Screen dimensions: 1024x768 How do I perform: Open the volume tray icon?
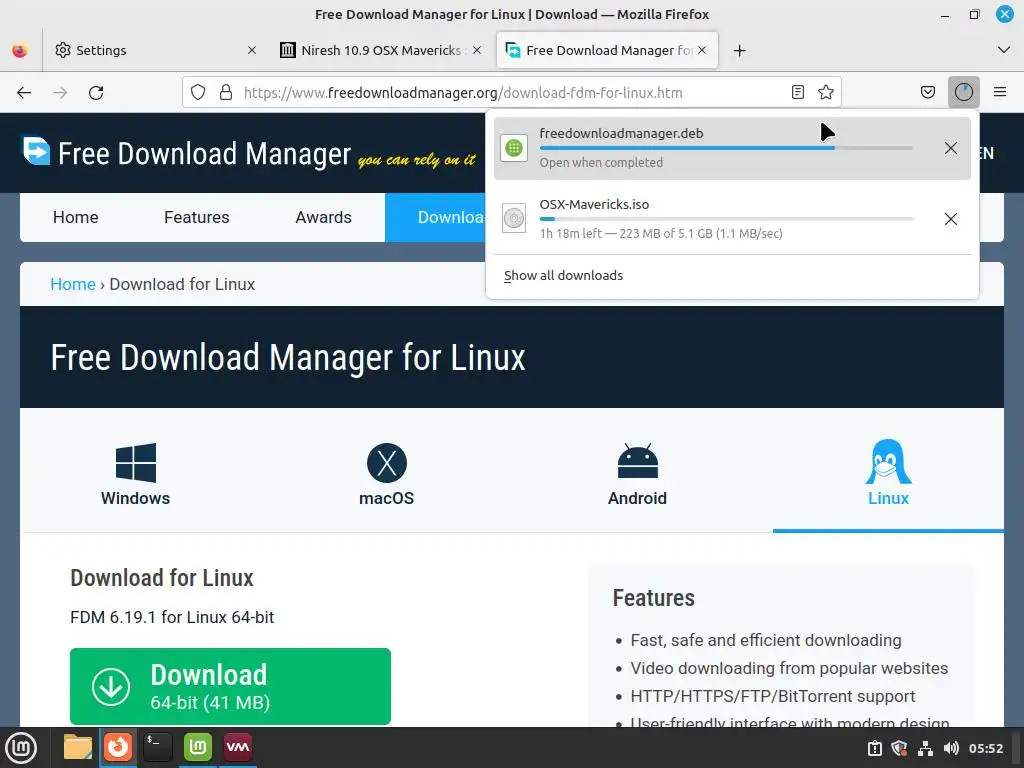coord(951,748)
